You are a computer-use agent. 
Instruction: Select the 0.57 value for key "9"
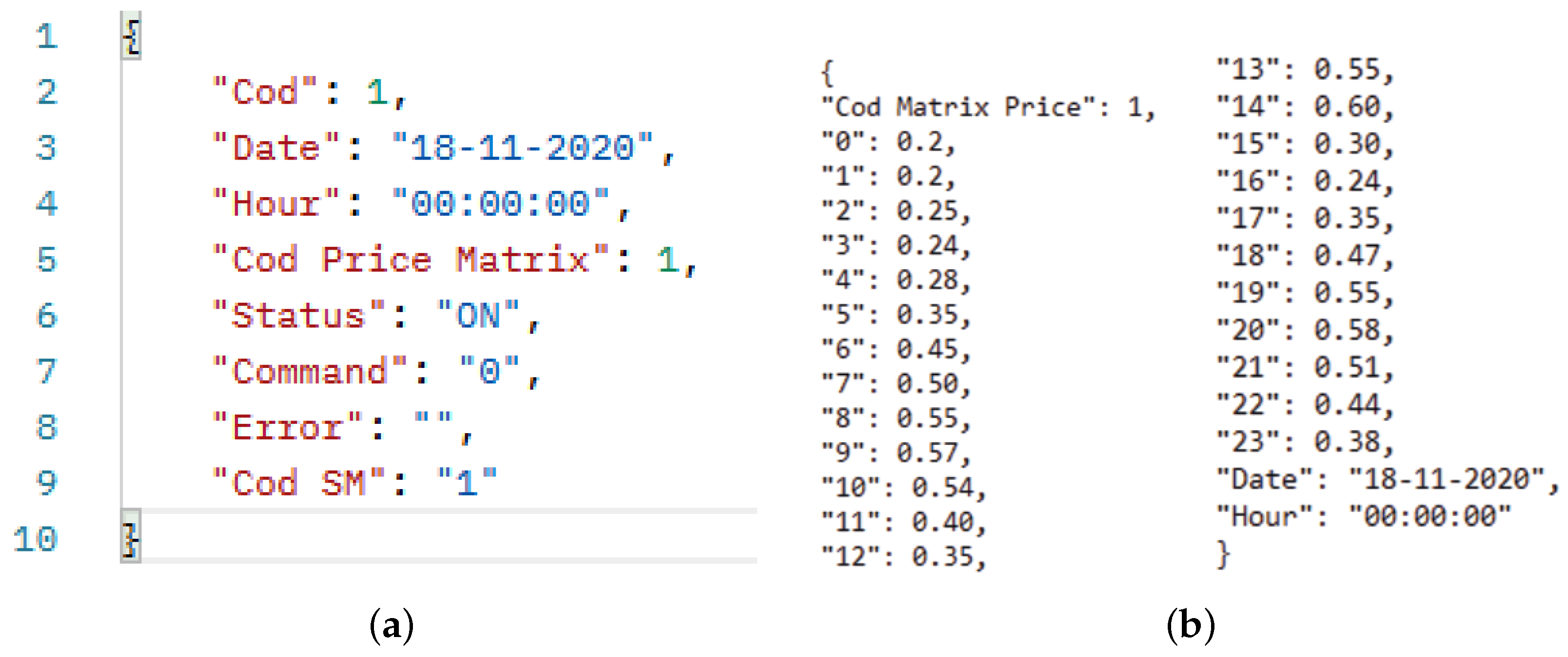[x=927, y=453]
